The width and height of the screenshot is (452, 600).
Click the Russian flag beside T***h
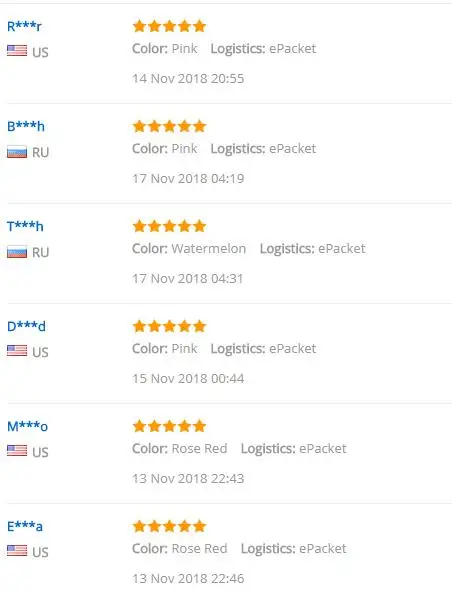pyautogui.click(x=17, y=252)
